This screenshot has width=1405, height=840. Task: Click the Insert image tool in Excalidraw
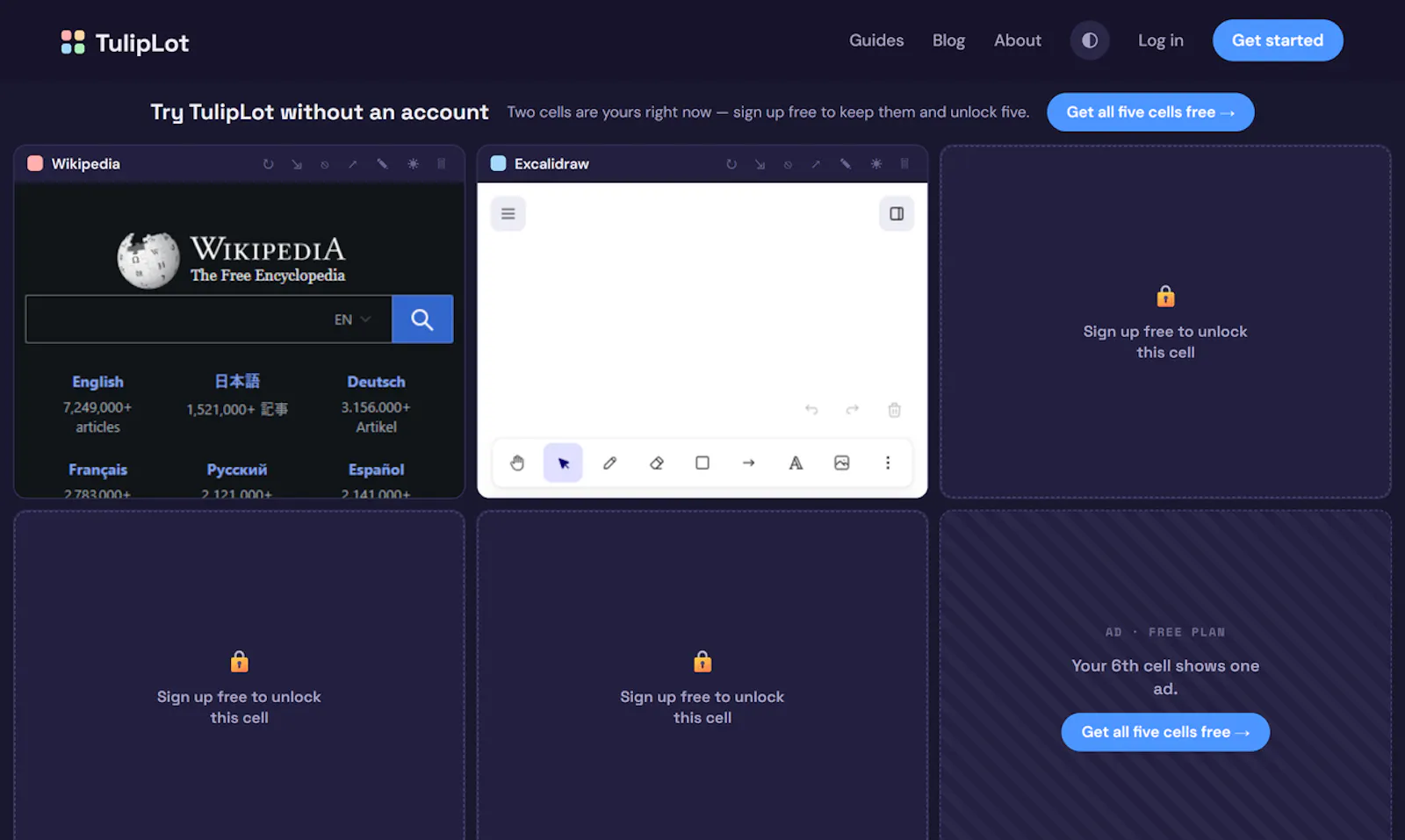(841, 463)
